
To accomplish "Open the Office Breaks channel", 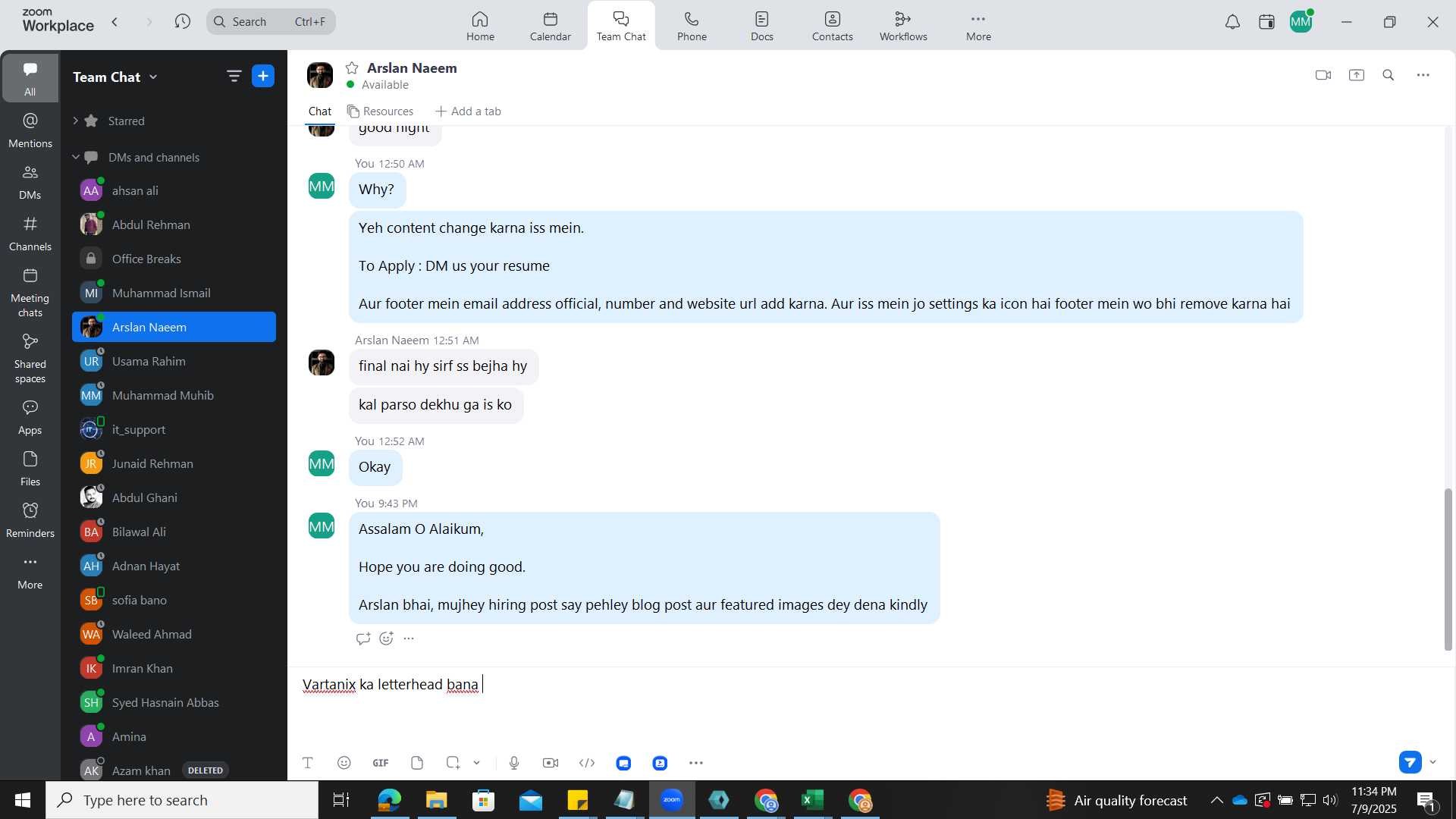I will click(174, 259).
